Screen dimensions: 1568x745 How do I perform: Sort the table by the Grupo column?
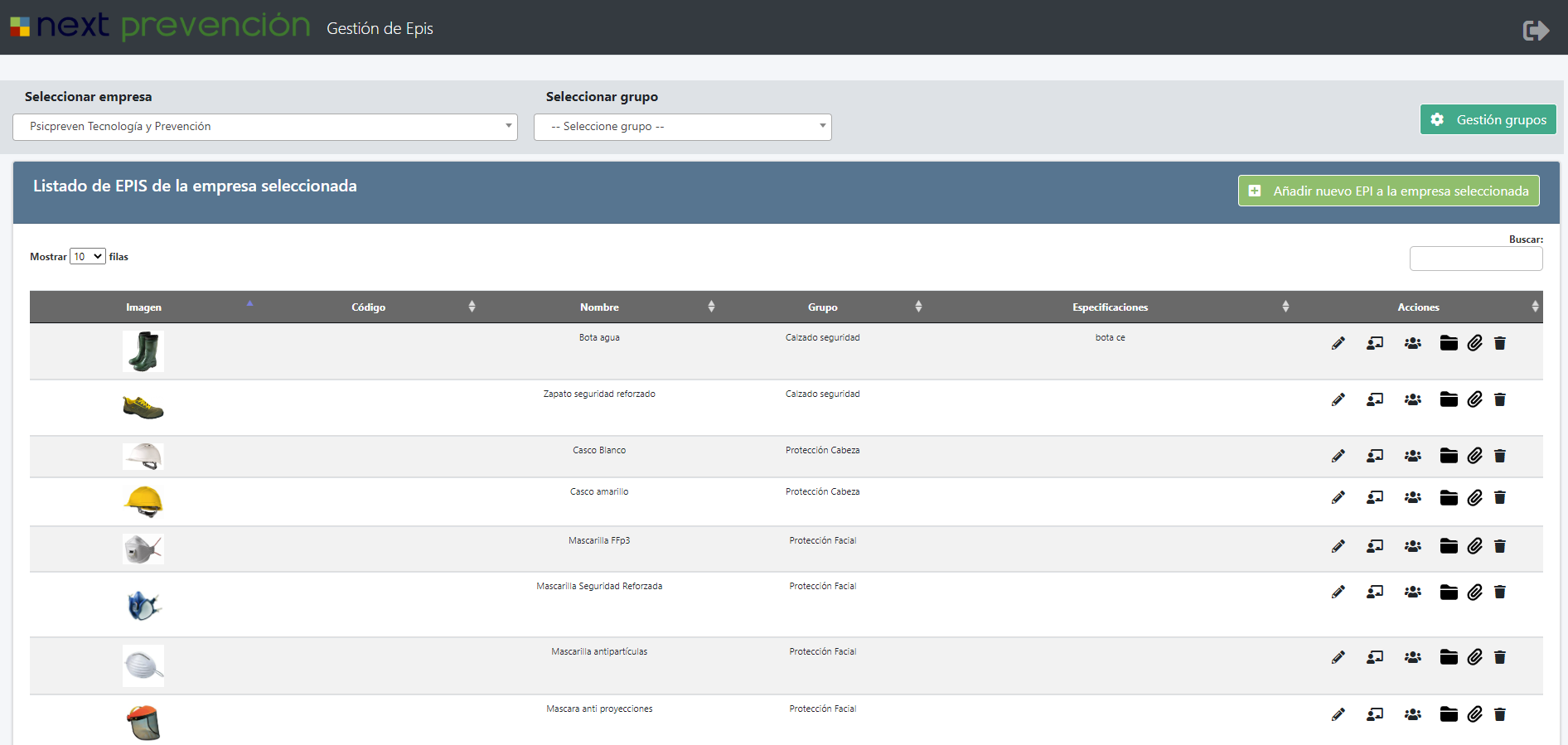pos(823,307)
